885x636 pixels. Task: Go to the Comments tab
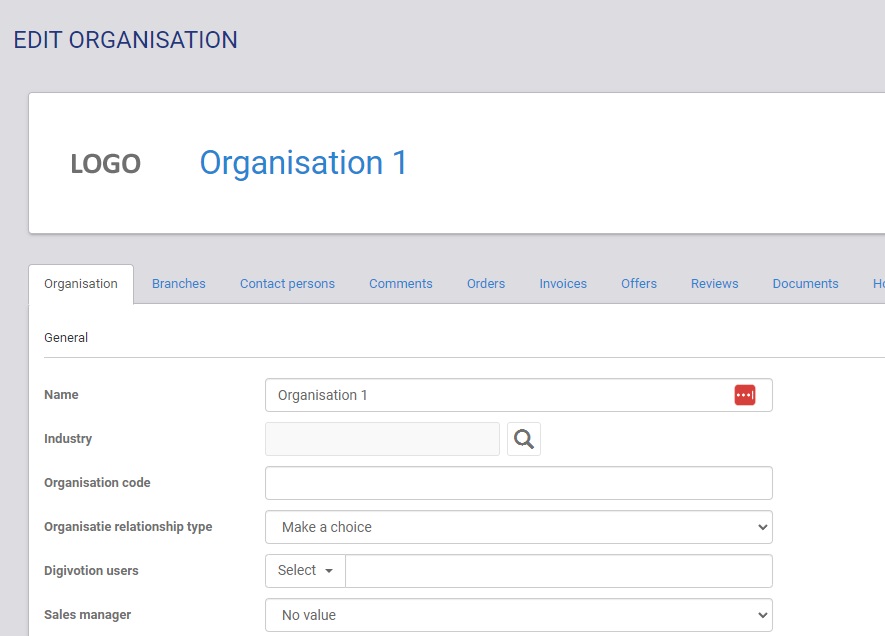click(x=401, y=284)
